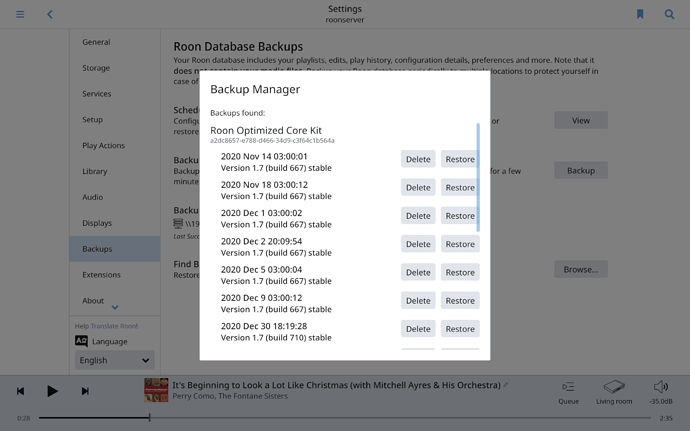Select the Backups settings tab
This screenshot has width=690, height=431.
[x=115, y=249]
